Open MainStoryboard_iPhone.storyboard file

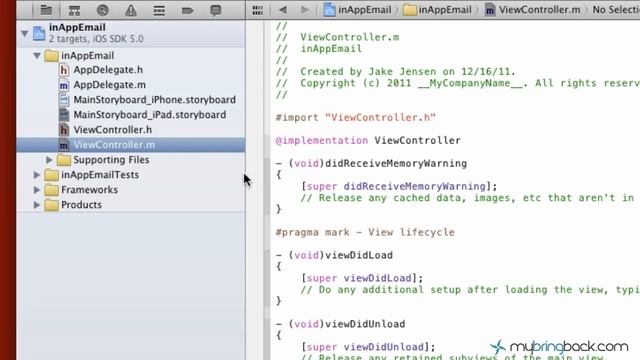(155, 100)
